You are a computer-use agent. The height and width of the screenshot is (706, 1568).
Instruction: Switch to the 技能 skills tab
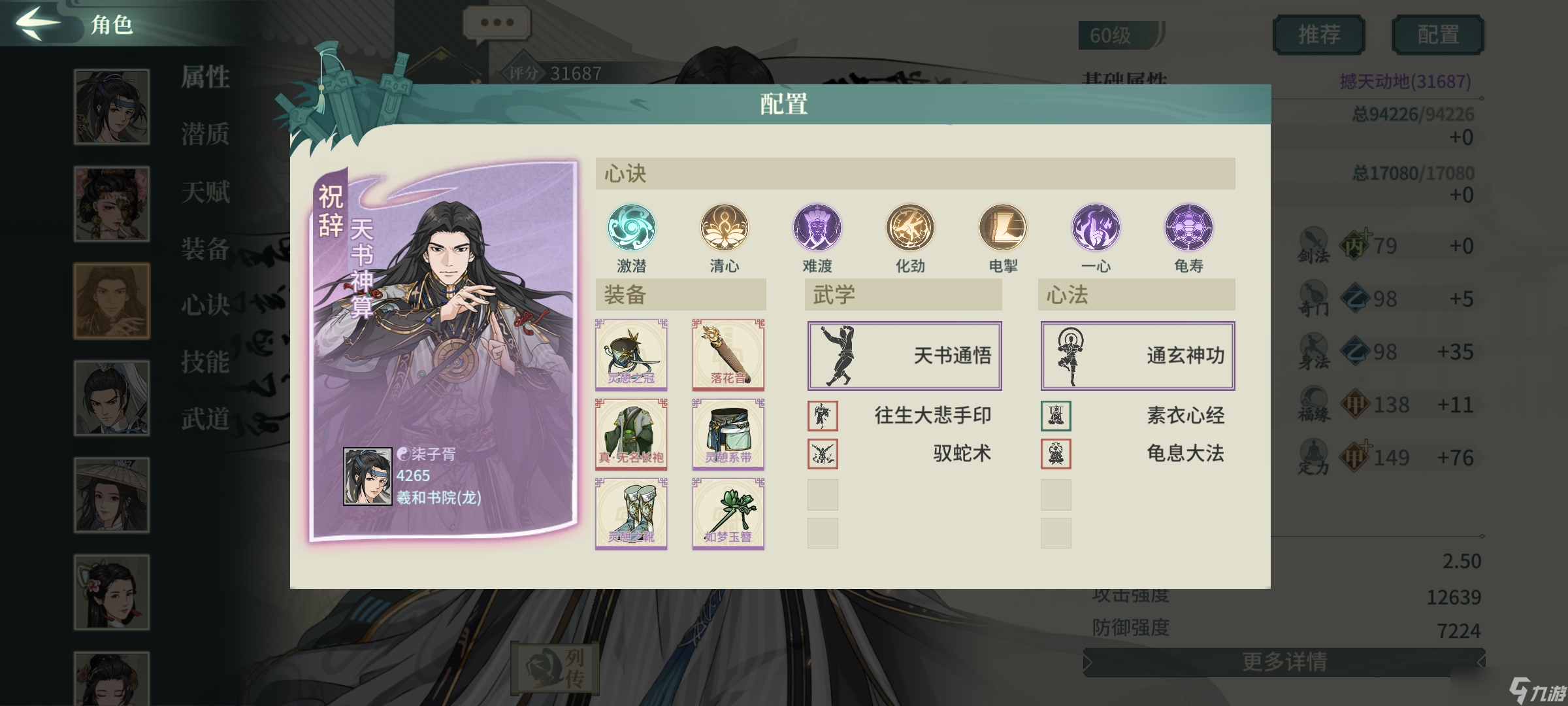pos(205,361)
